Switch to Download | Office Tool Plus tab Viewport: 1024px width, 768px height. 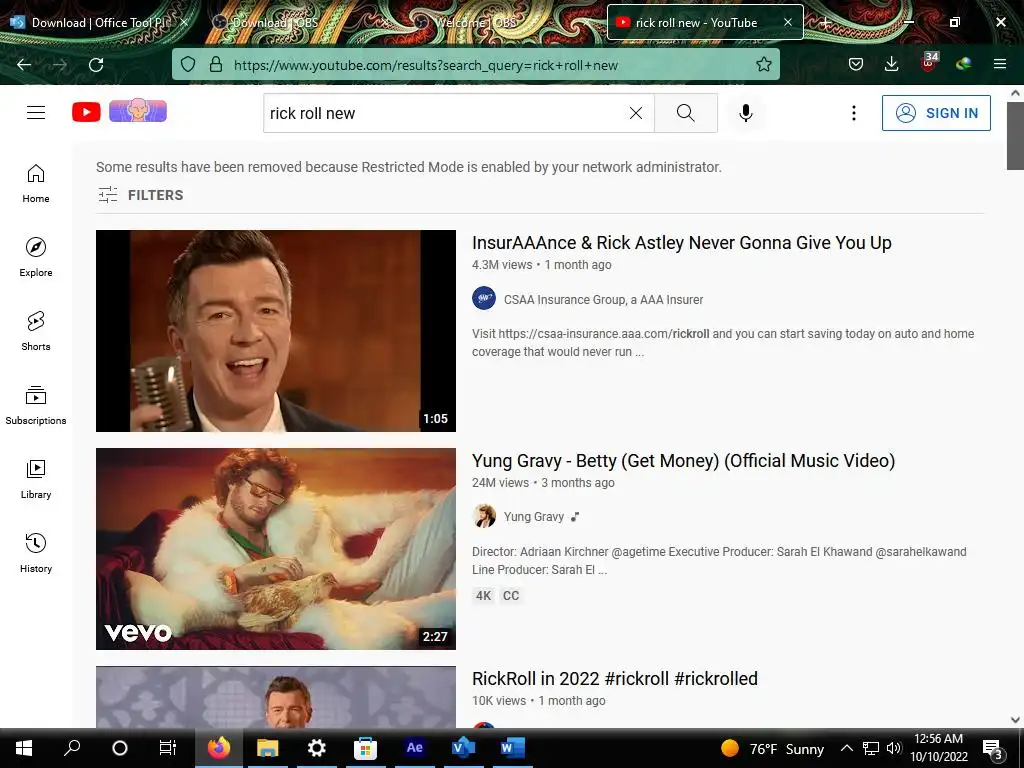[x=98, y=23]
